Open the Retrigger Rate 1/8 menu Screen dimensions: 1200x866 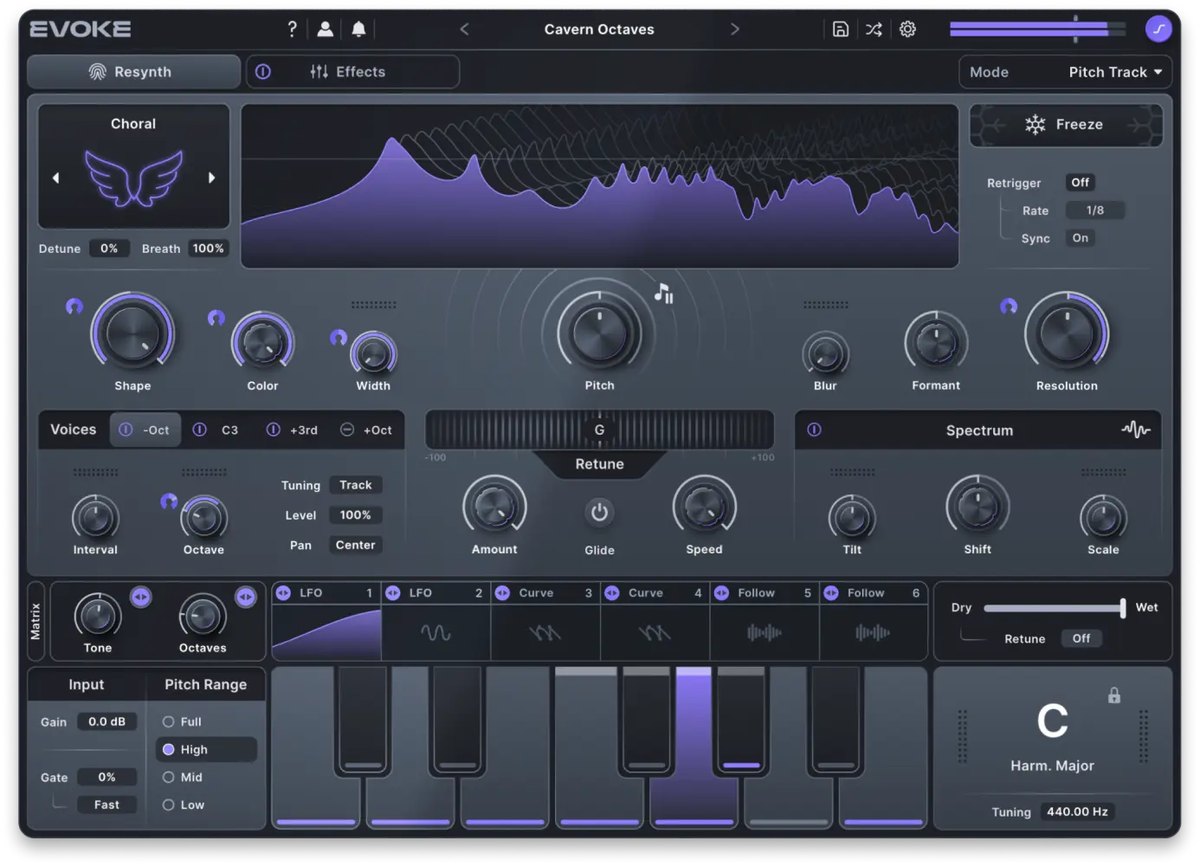point(1095,211)
